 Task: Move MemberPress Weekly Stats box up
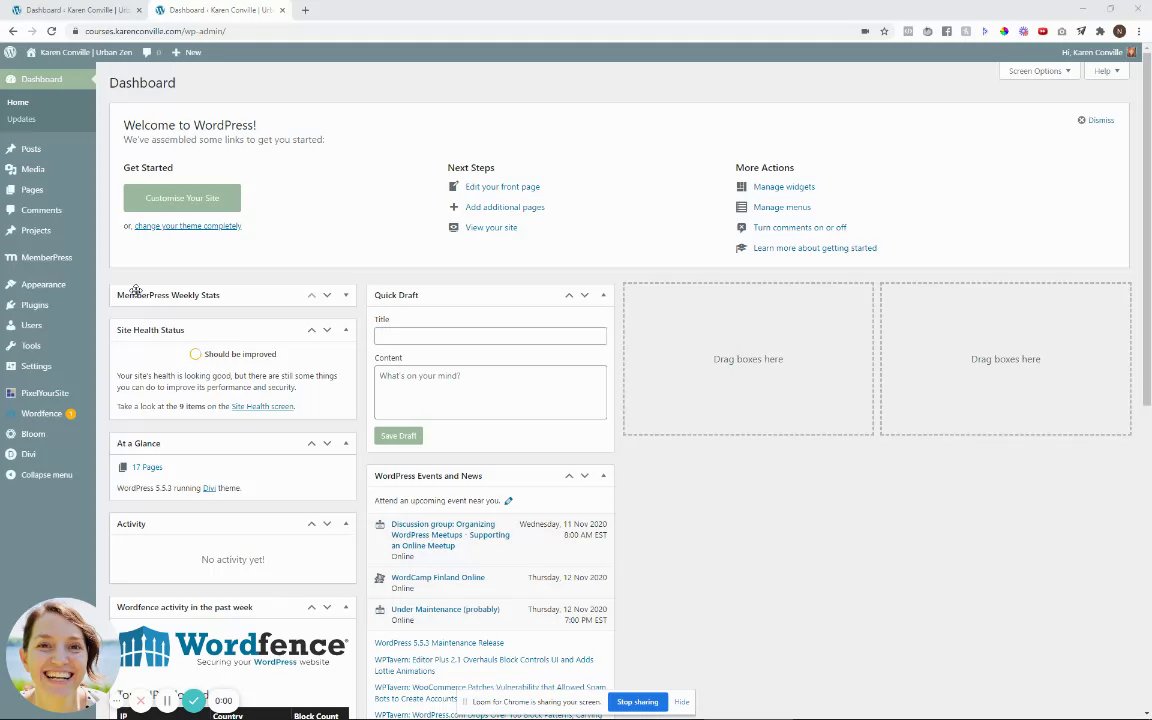312,295
